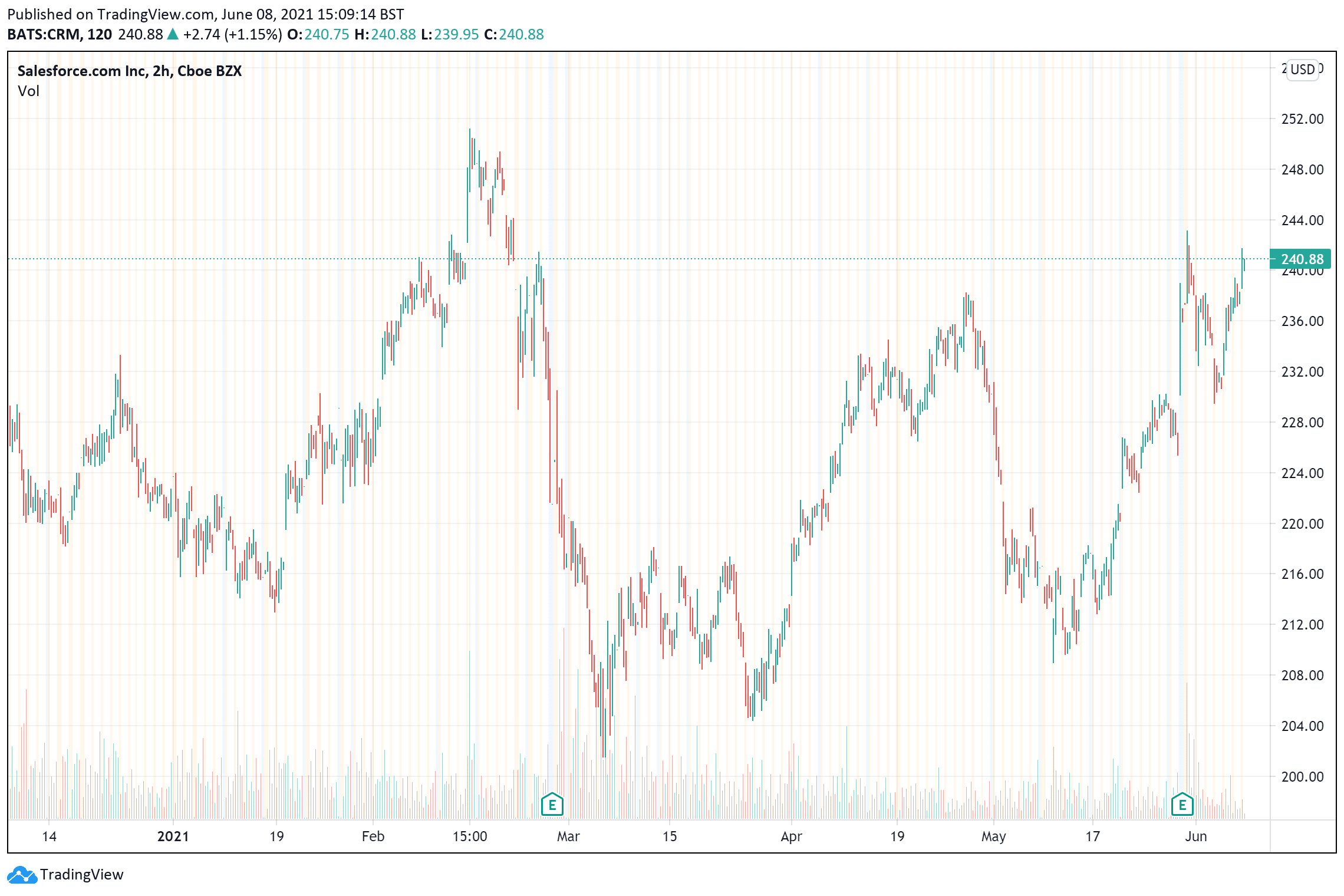Screen dimensions: 1344x896
Task: Click the Jun label on time axis
Action: click(x=1196, y=836)
